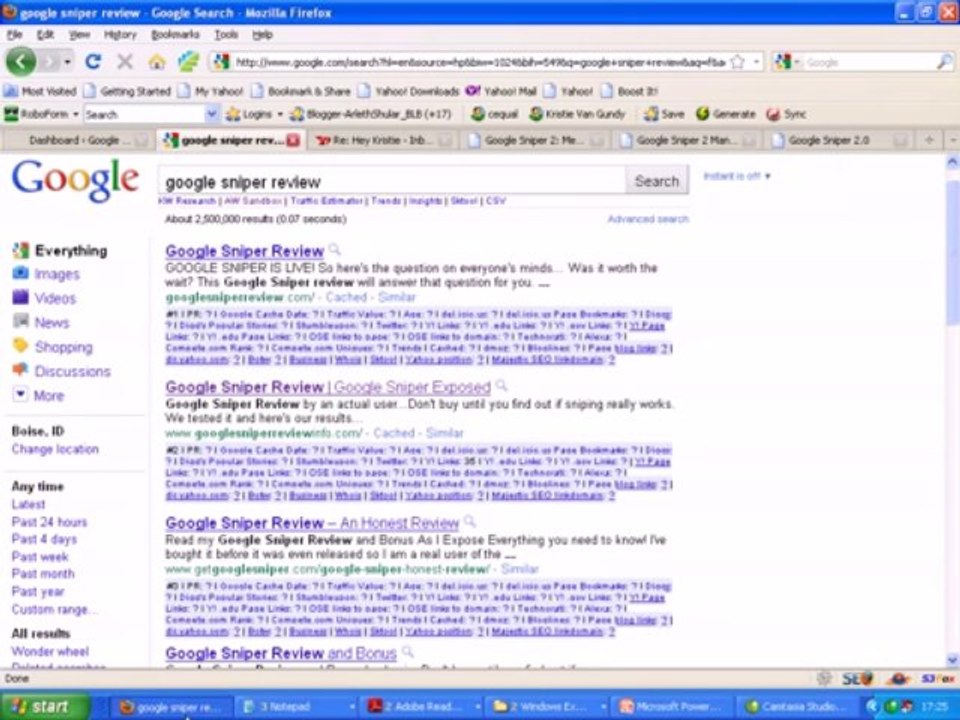Click magnifier preview icon beside first Google Sniper Review
Image resolution: width=960 pixels, height=720 pixels.
[334, 249]
